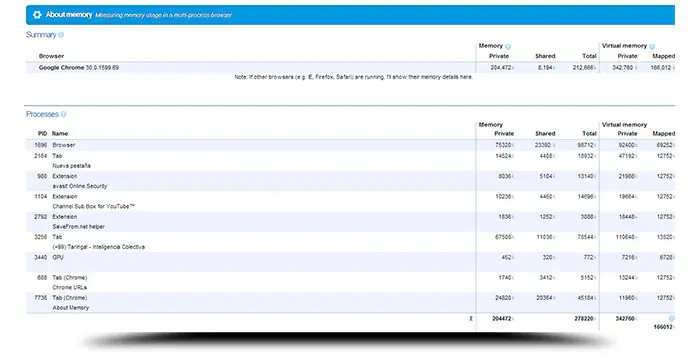Click virtual private 110648 in Taringa row

(625, 237)
